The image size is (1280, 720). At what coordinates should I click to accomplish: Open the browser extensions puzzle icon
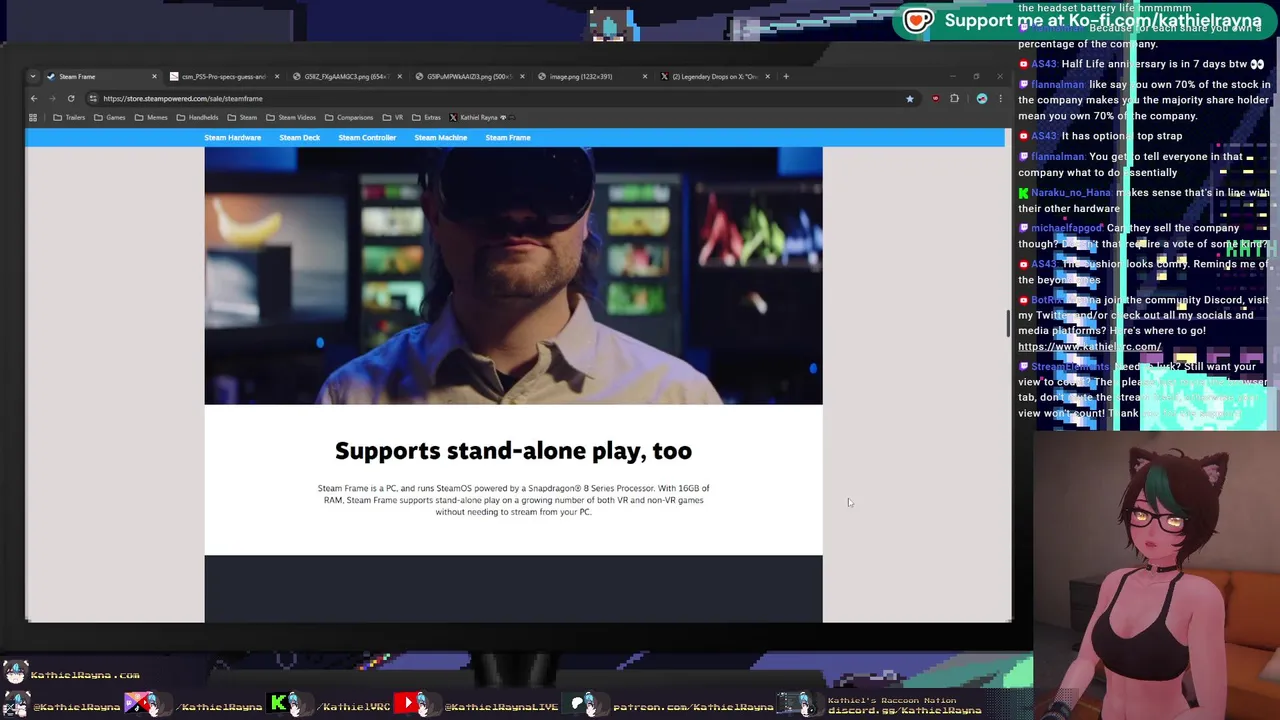tap(954, 98)
